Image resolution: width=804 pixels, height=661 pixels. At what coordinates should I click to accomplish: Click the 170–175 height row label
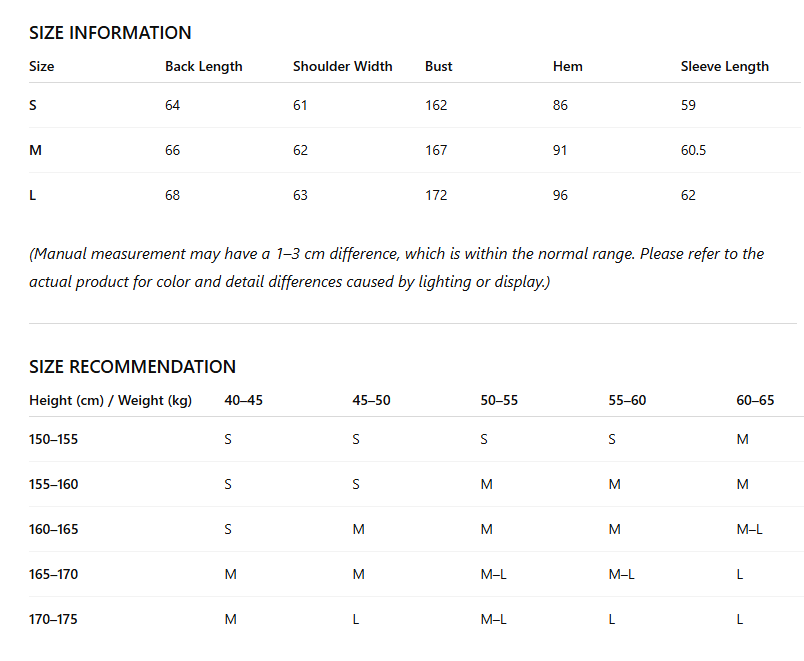53,619
